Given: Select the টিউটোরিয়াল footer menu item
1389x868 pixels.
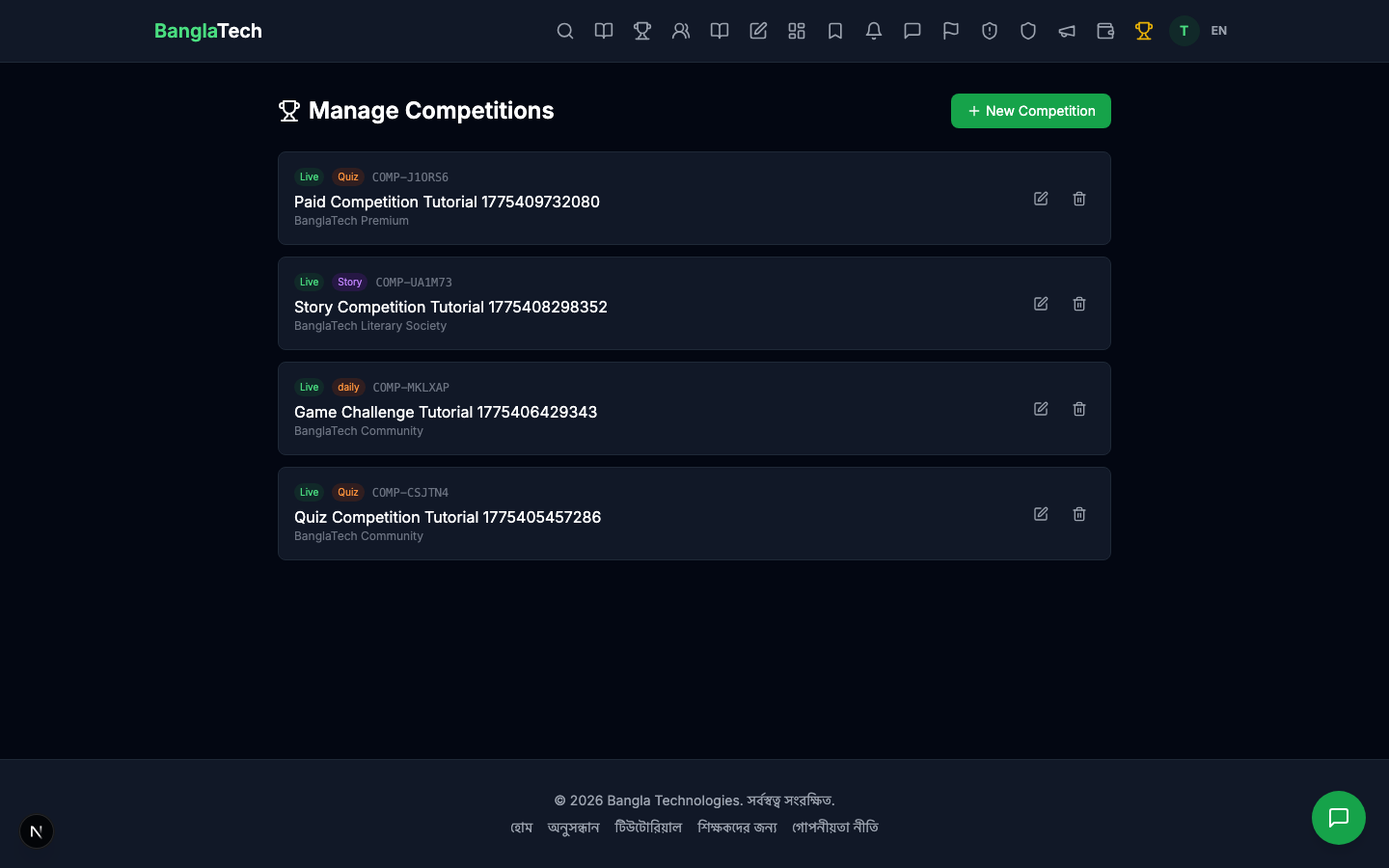Looking at the screenshot, I should coord(649,827).
